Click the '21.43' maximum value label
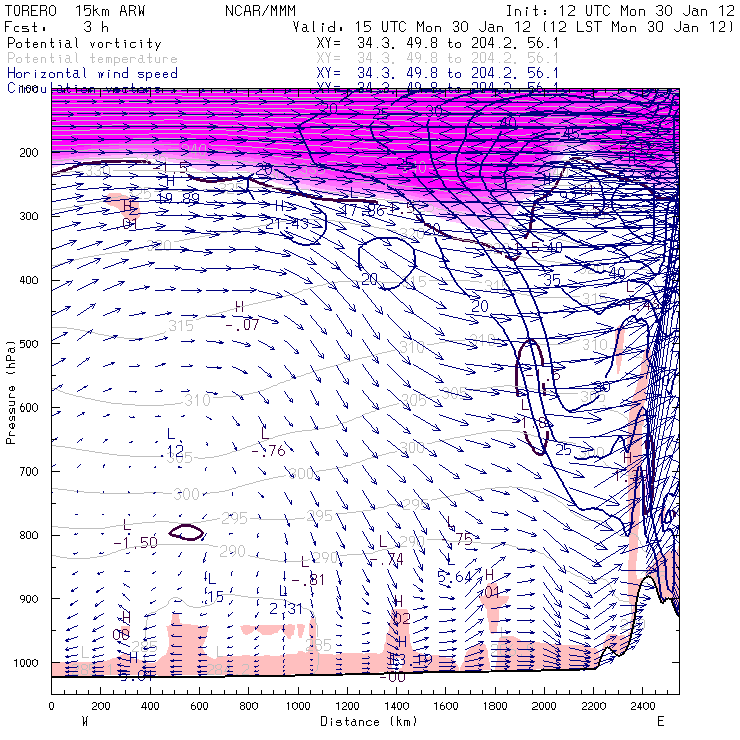This screenshot has height=740, width=740. click(x=287, y=224)
